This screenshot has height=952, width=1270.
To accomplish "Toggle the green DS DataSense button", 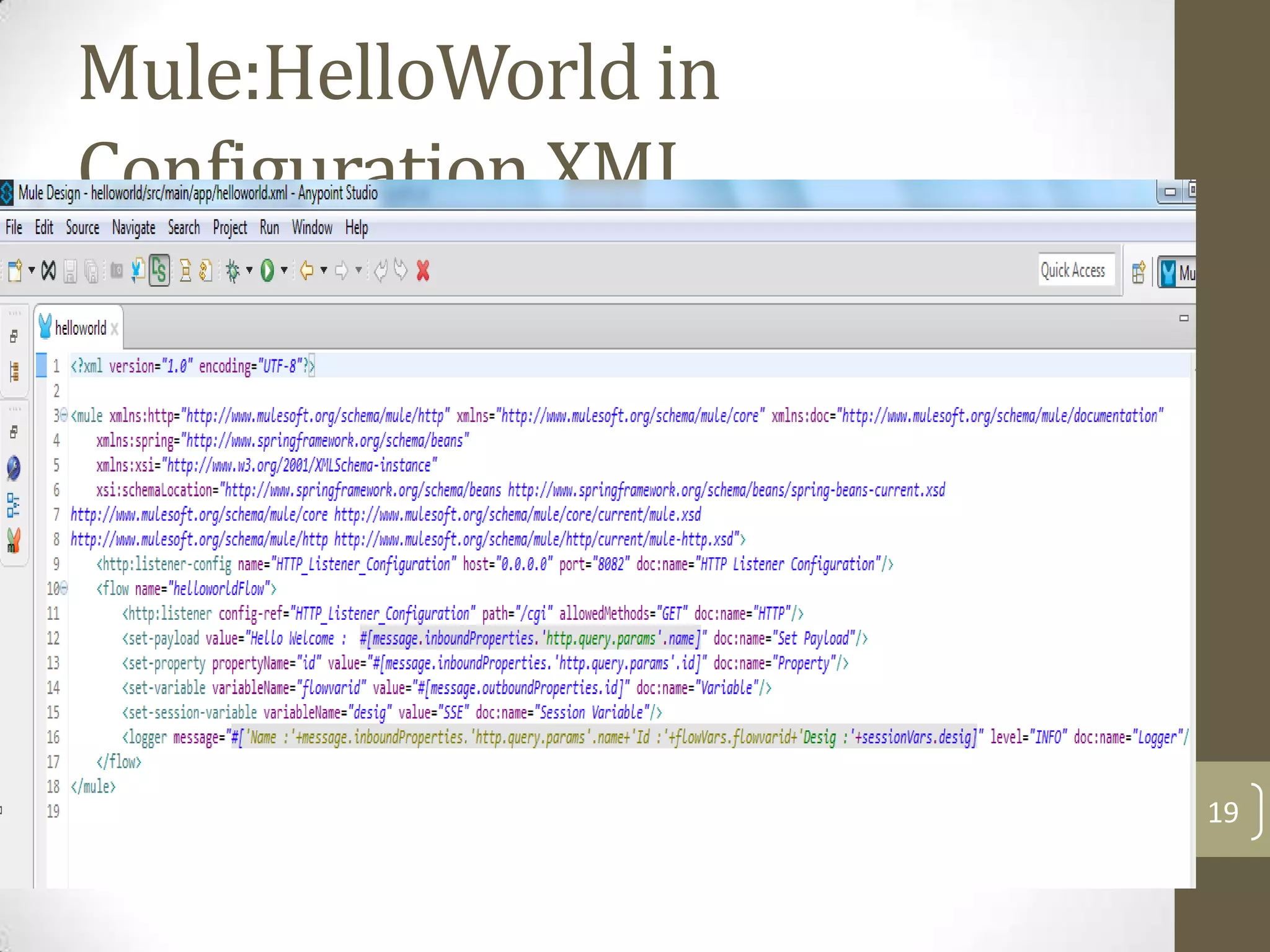I will [159, 271].
